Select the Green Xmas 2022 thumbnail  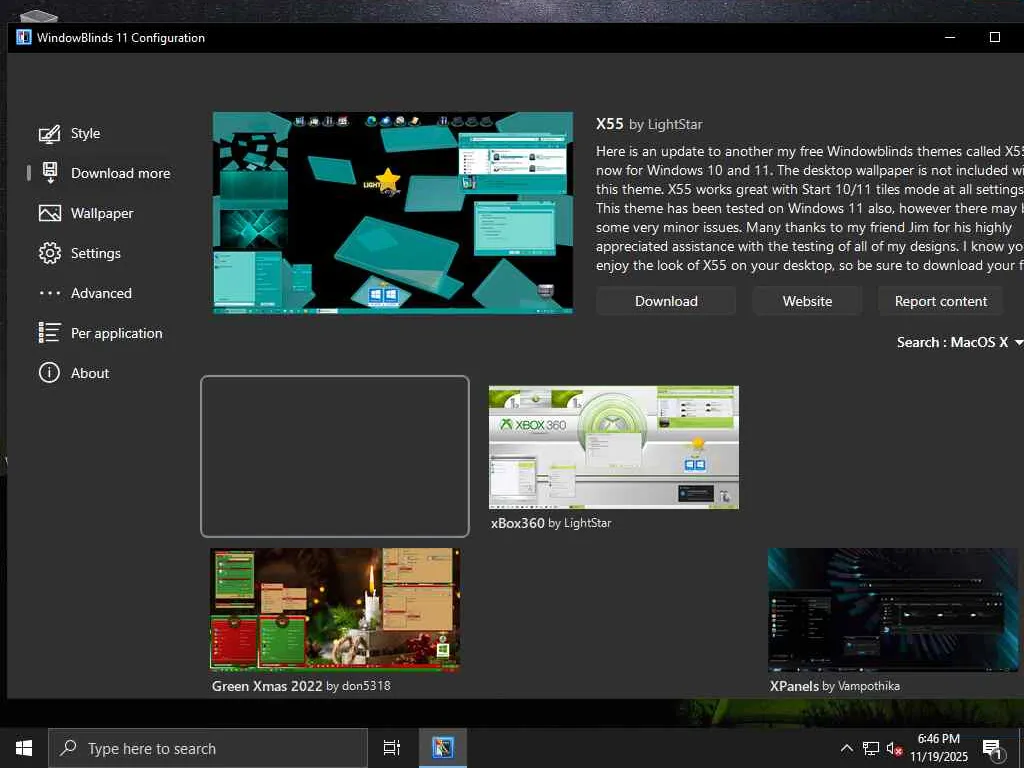pos(335,609)
